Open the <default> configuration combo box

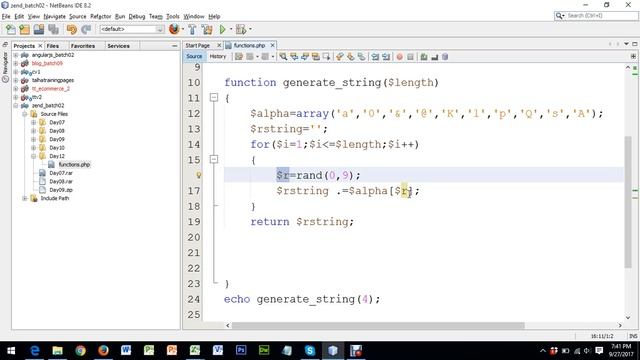click(x=131, y=29)
